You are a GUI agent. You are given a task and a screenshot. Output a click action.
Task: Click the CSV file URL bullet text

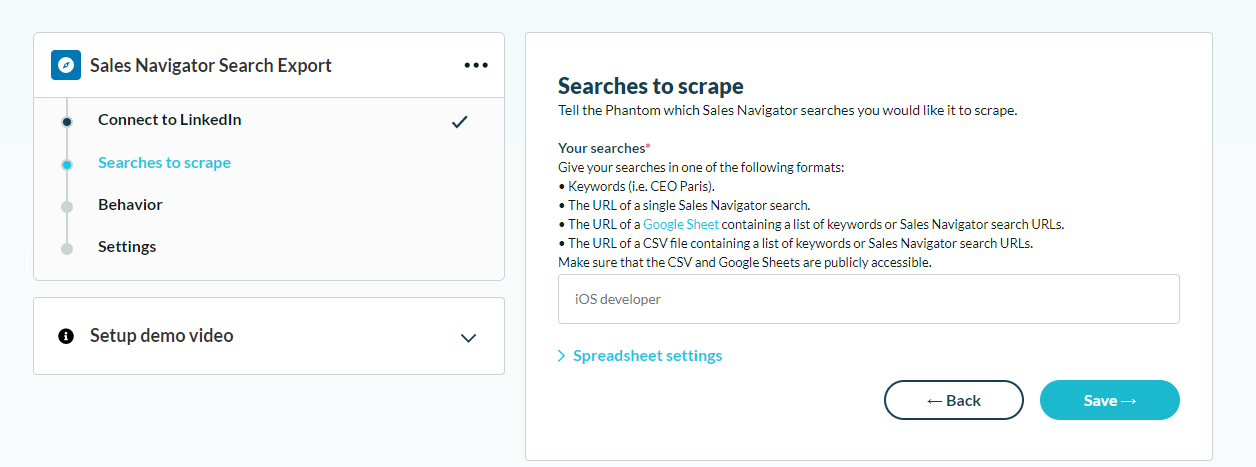coord(795,243)
